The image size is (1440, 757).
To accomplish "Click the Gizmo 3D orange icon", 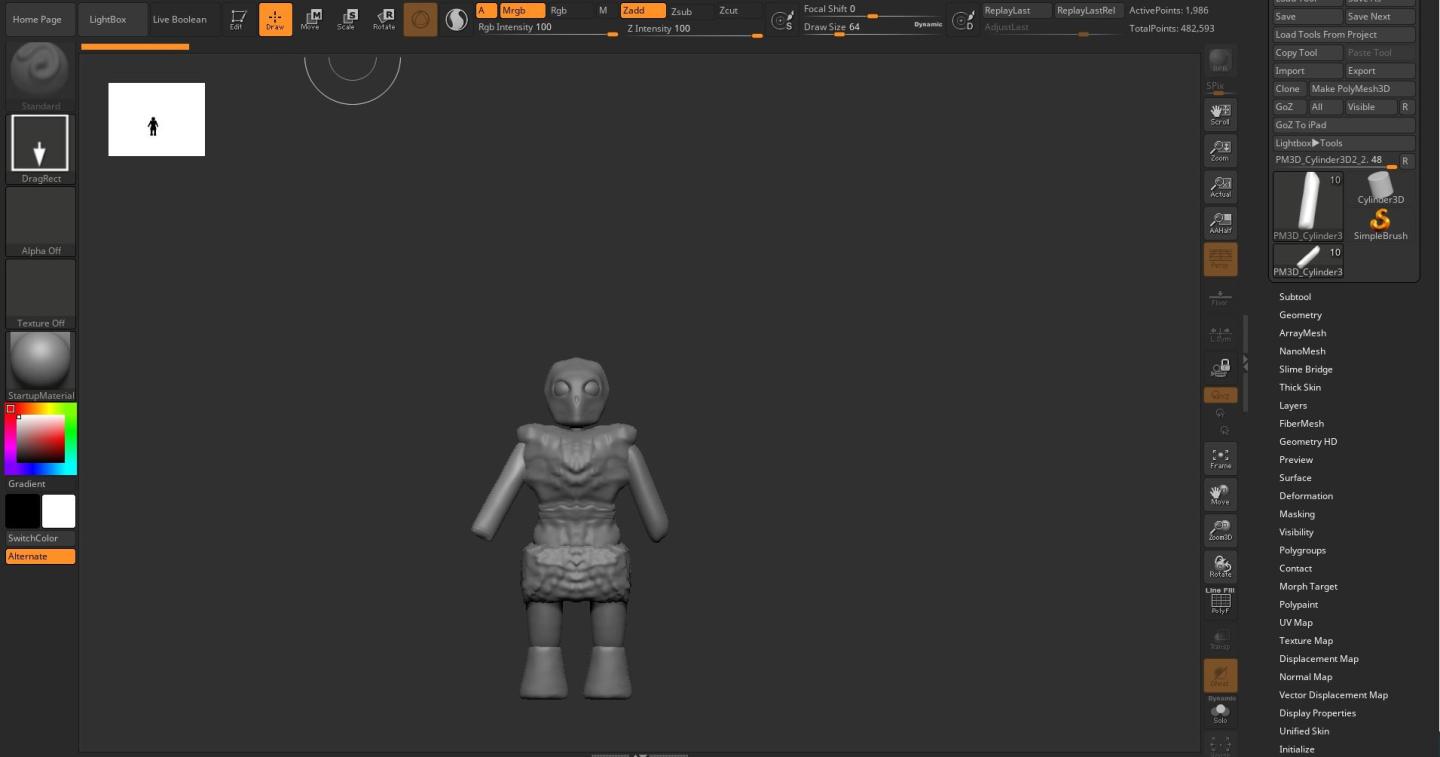I will (420, 19).
